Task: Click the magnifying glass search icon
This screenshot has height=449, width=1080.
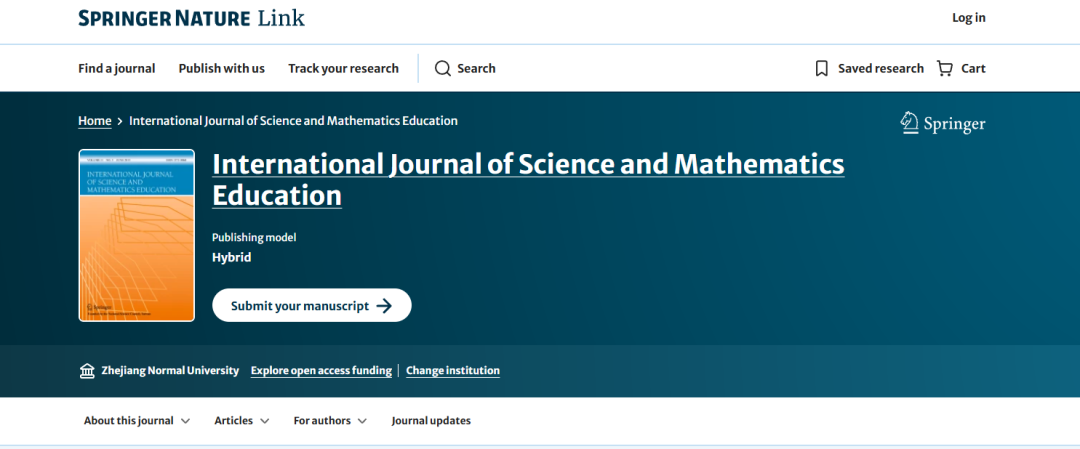Action: click(442, 68)
